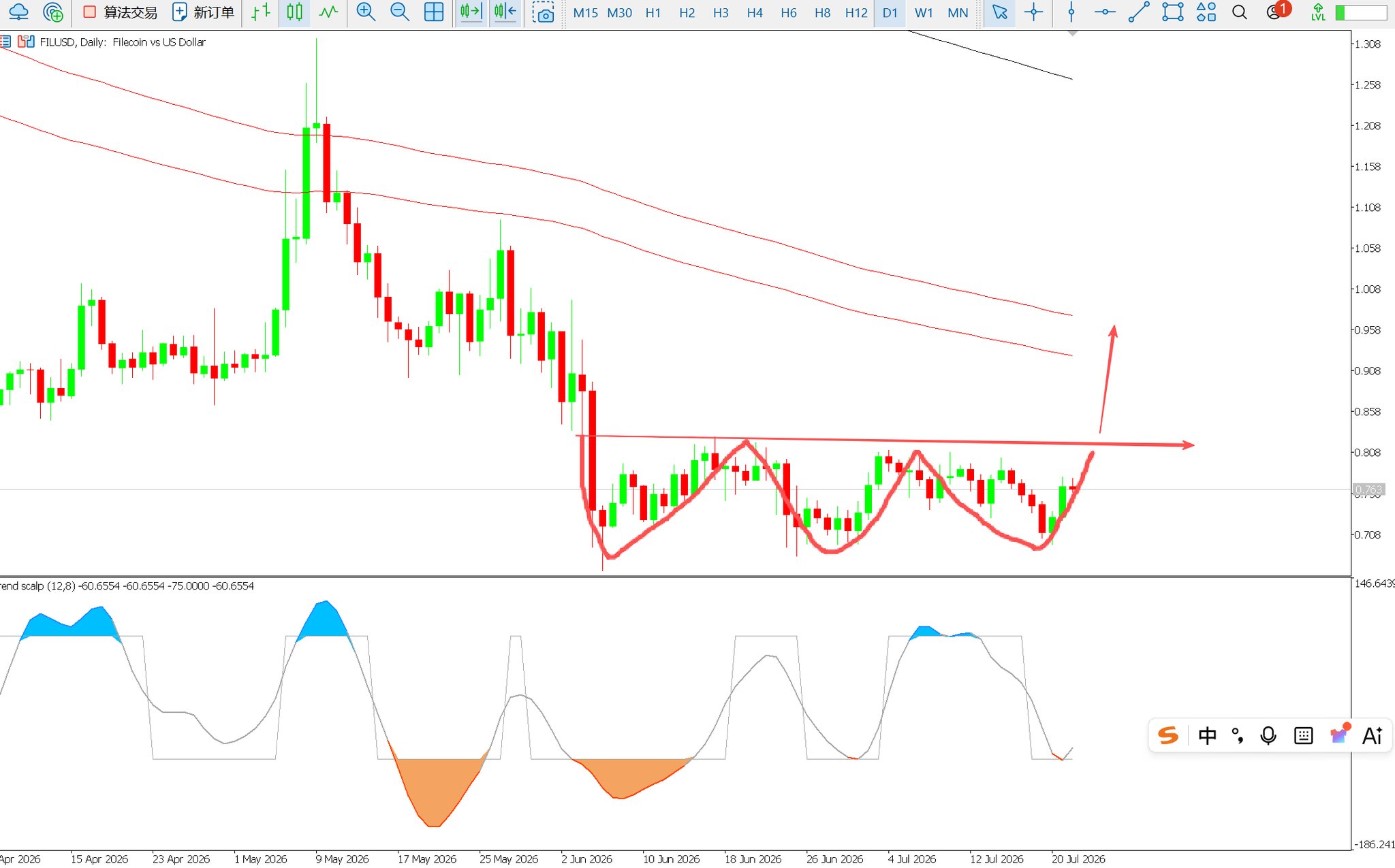Click the input method microphone icon

[1268, 735]
